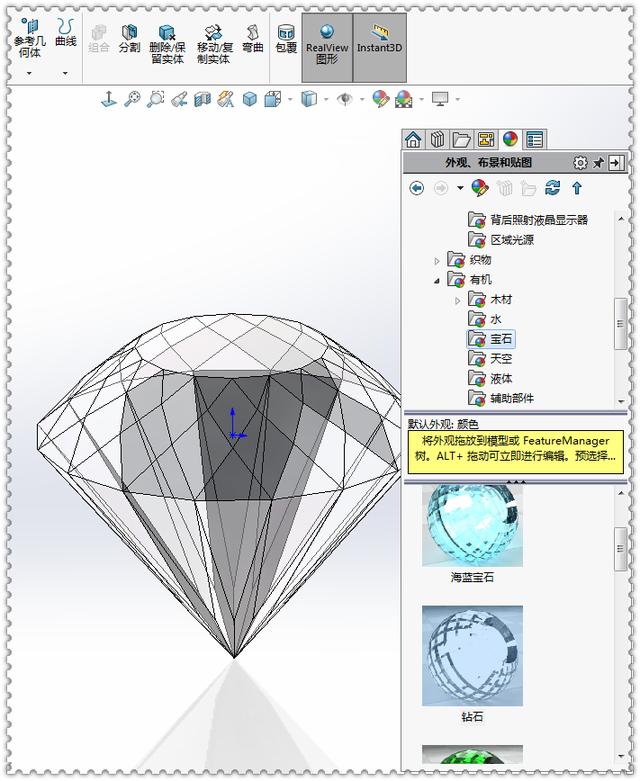The height and width of the screenshot is (781, 640).
Task: Select the 液体 folder
Action: [490, 379]
